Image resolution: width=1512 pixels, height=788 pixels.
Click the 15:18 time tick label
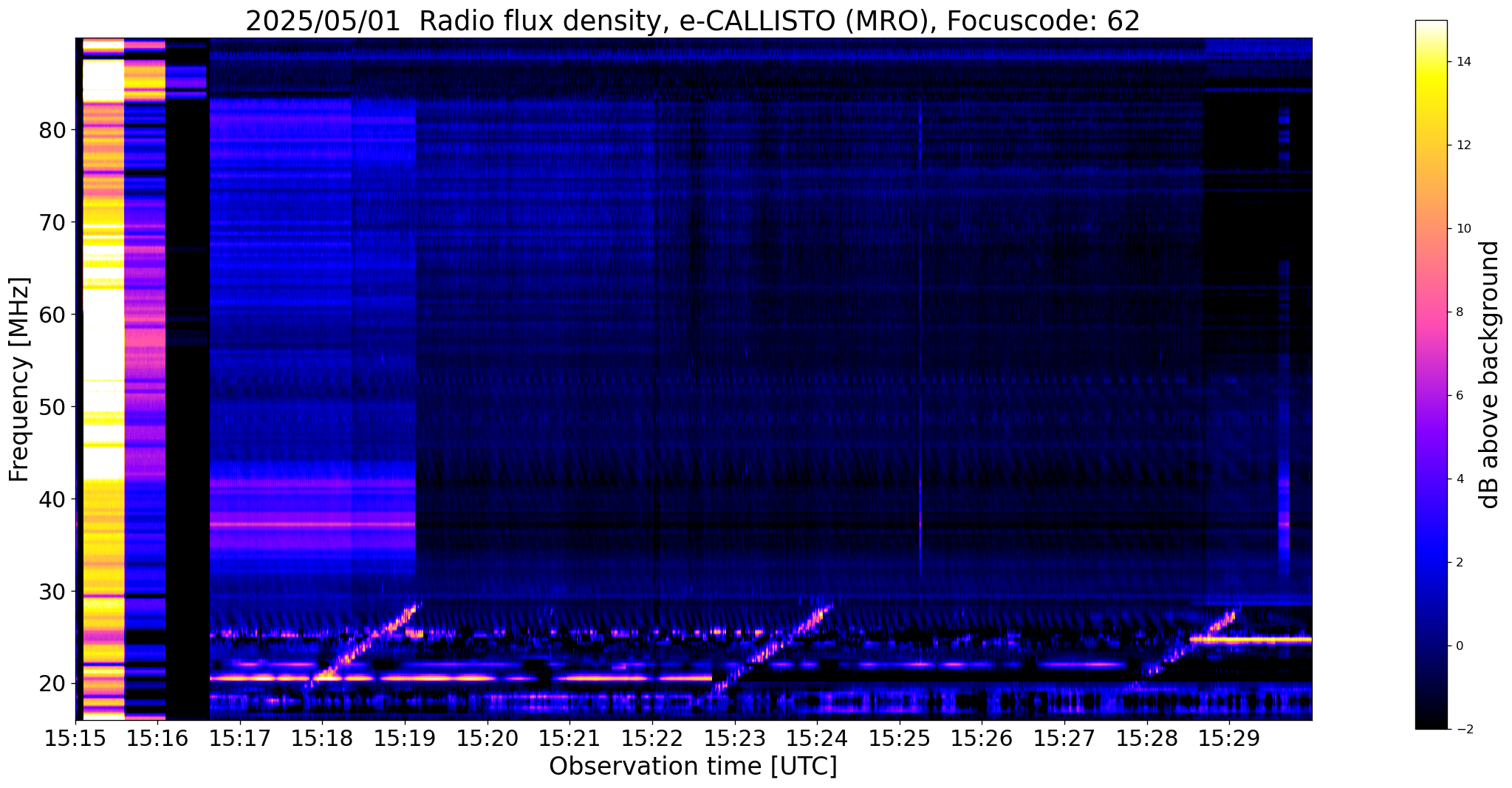322,738
